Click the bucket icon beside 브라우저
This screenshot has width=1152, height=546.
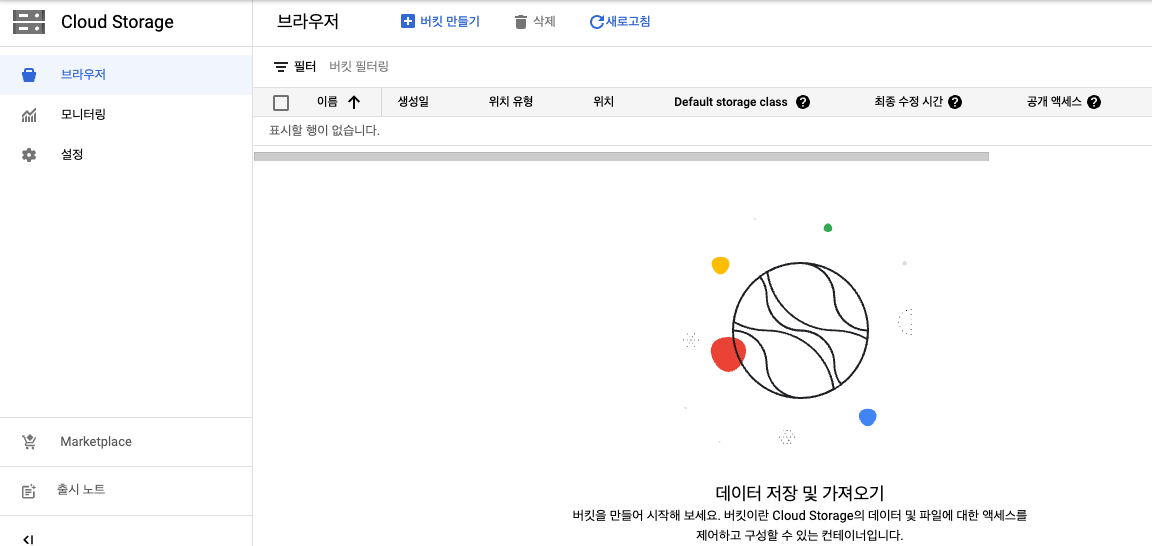29,75
